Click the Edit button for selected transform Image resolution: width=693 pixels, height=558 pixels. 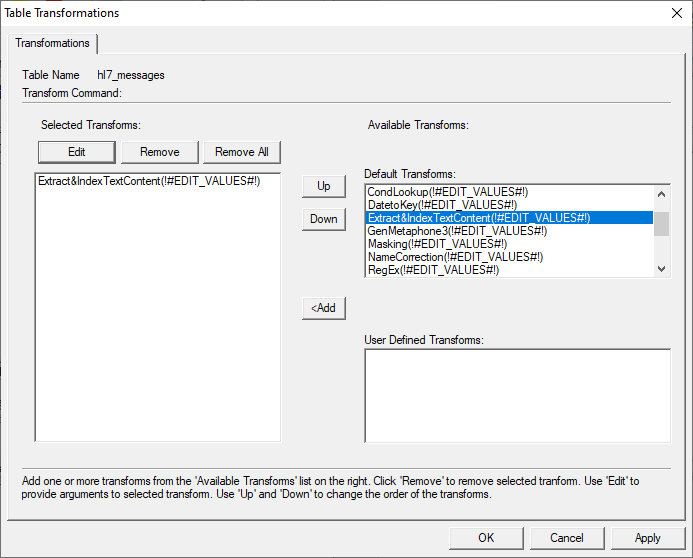76,152
